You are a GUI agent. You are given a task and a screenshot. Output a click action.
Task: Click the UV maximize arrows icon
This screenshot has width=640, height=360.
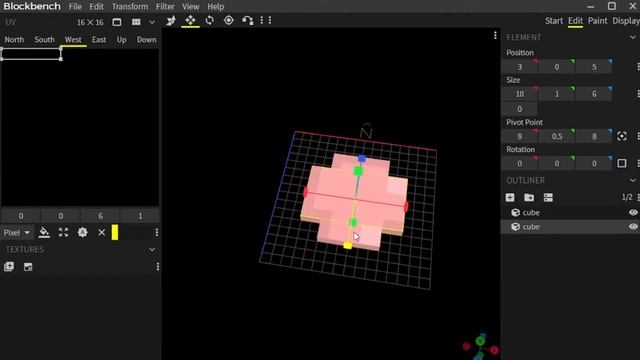pos(63,233)
